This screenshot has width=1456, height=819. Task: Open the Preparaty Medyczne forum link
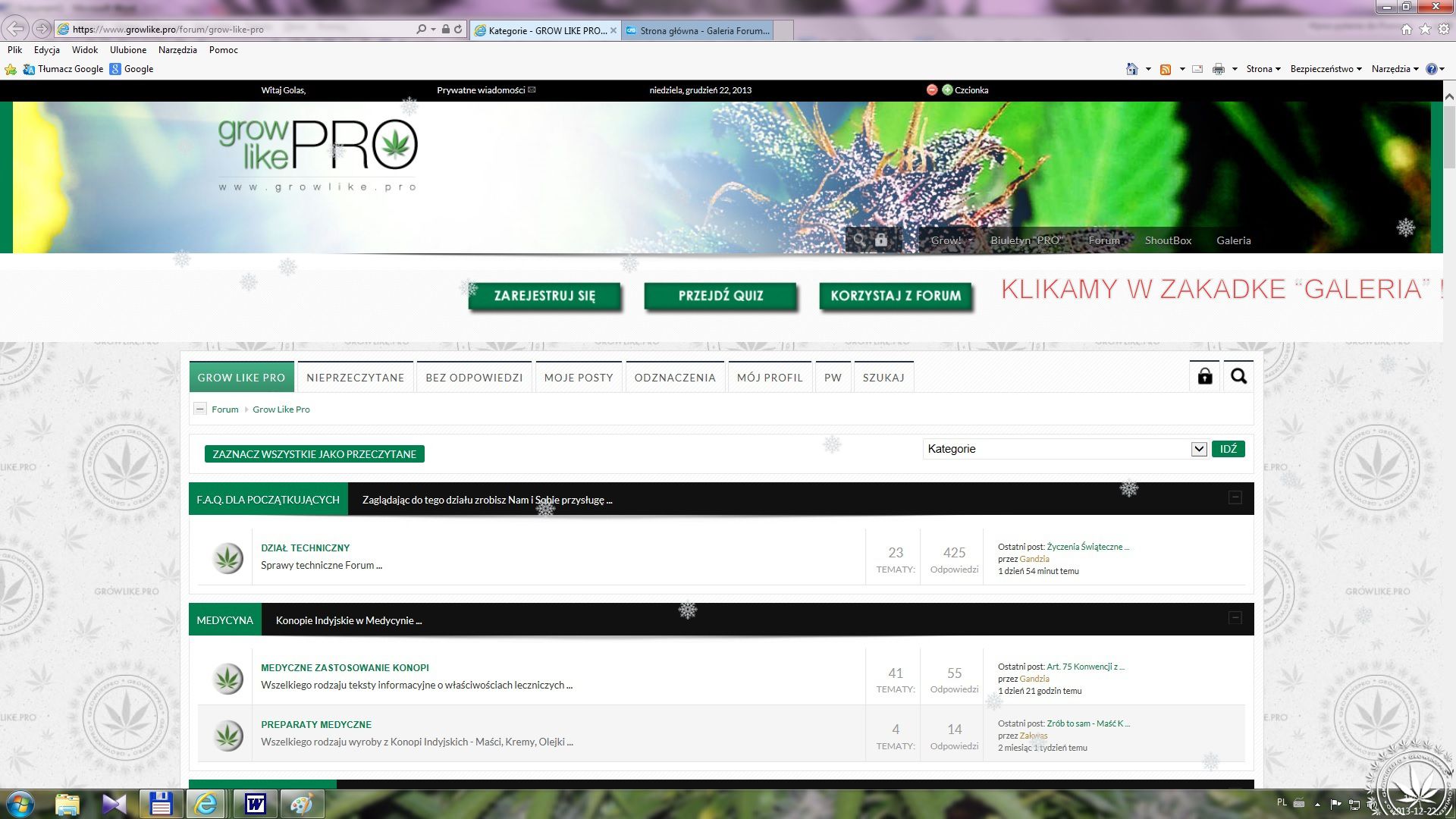pos(316,724)
